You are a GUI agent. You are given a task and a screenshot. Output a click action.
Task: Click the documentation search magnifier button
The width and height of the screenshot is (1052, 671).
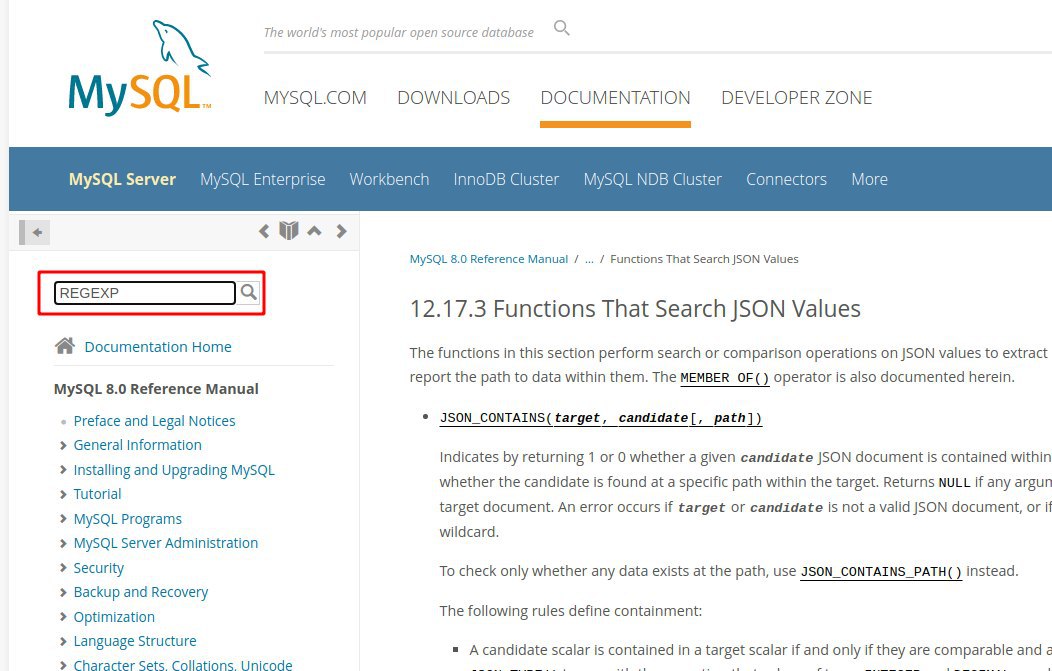[249, 293]
